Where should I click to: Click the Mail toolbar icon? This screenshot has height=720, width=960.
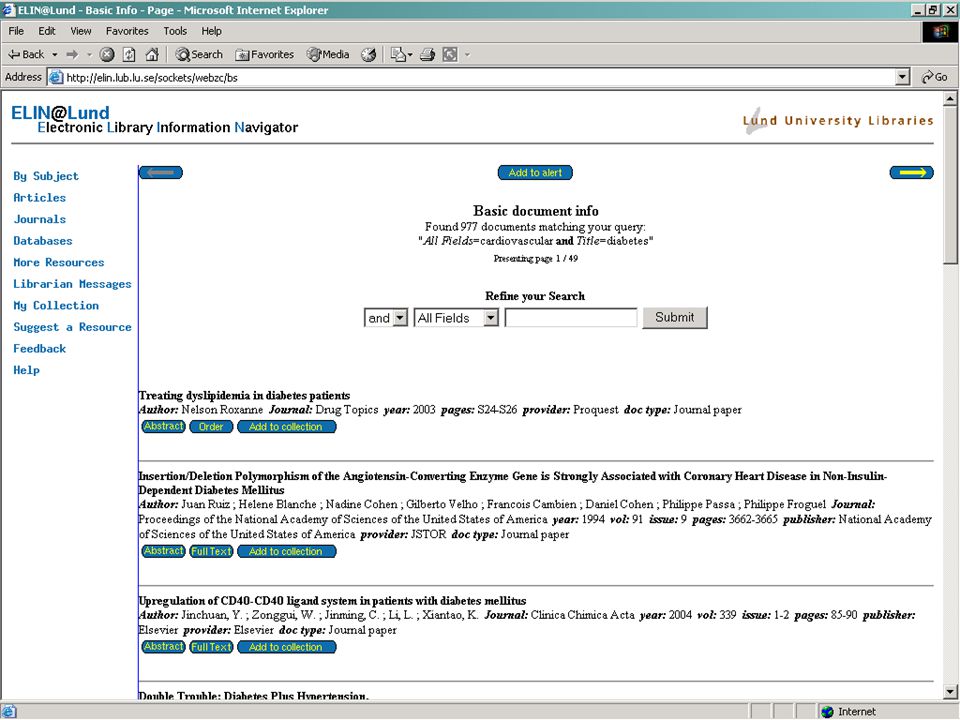[398, 54]
